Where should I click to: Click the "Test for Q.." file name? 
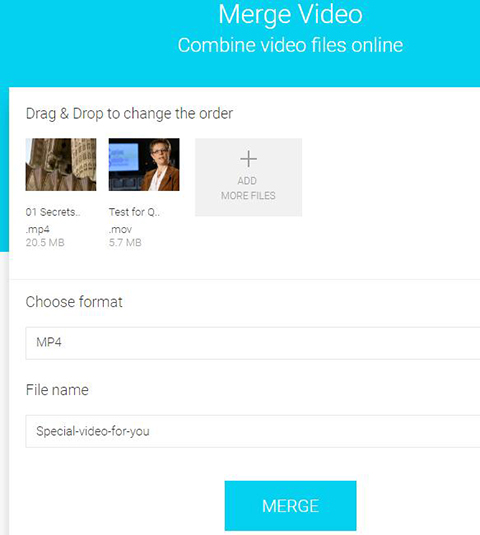[134, 212]
